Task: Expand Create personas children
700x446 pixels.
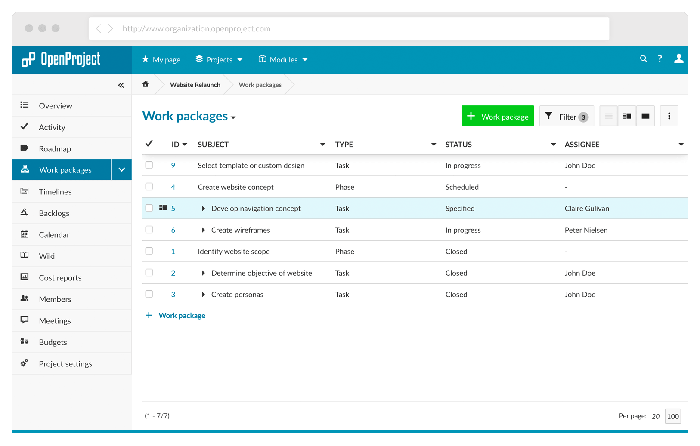Action: click(203, 294)
